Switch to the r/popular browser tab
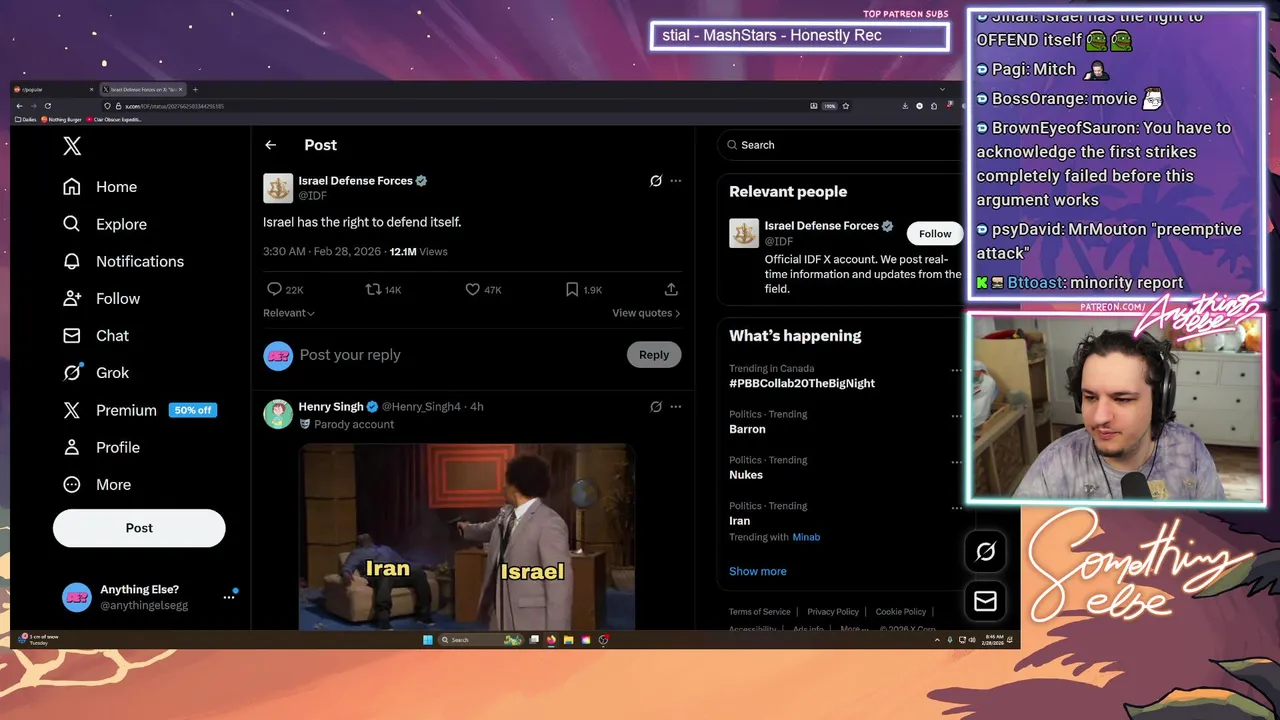 tap(54, 90)
